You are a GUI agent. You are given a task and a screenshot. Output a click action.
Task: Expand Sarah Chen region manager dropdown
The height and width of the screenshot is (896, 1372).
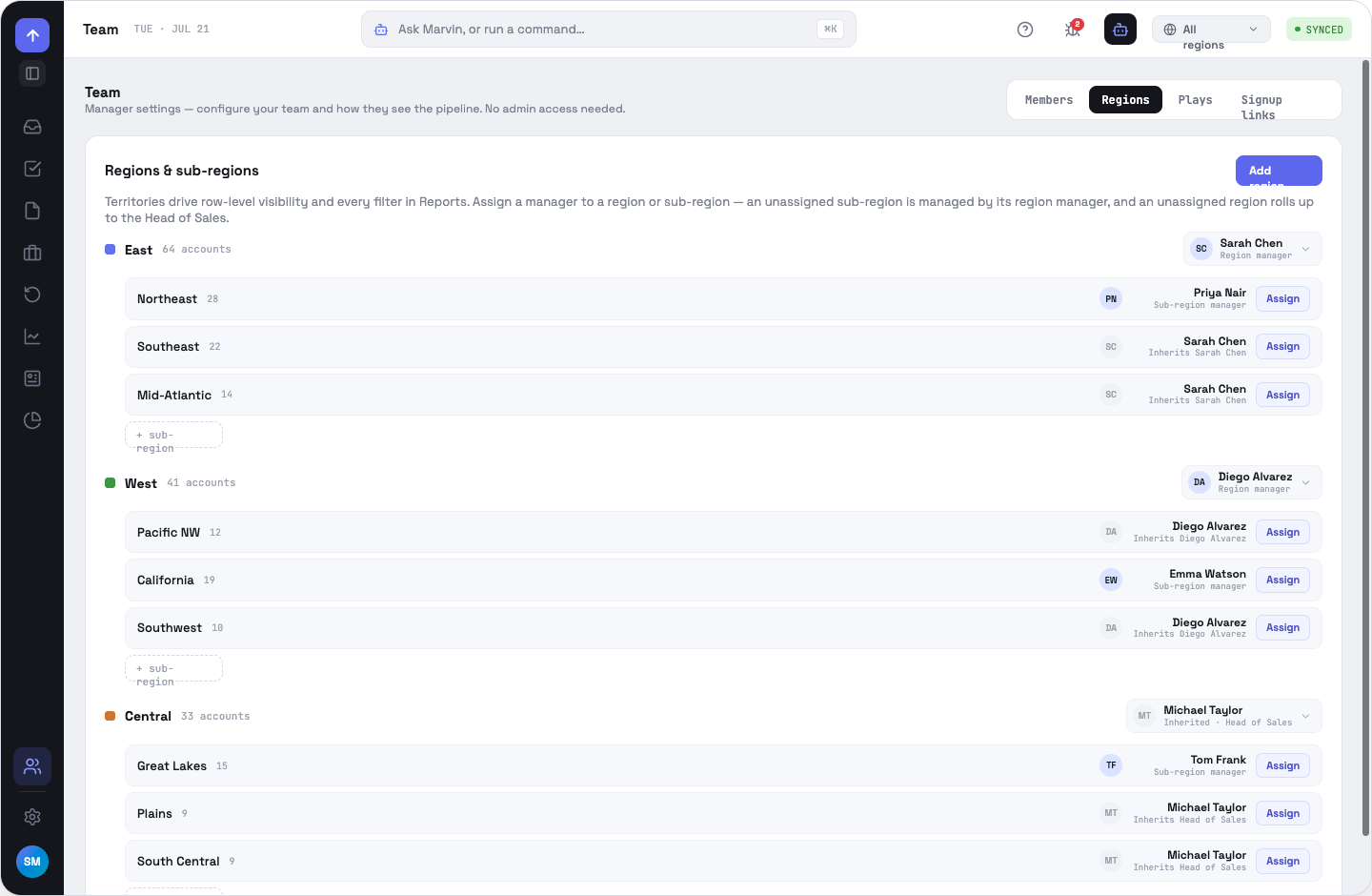point(1253,249)
